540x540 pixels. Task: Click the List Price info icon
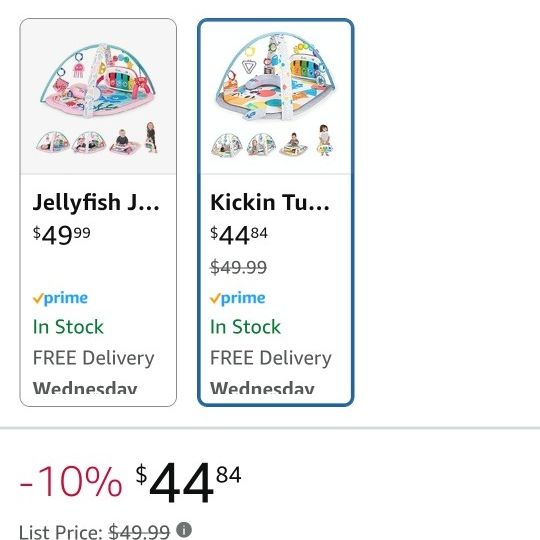click(184, 530)
